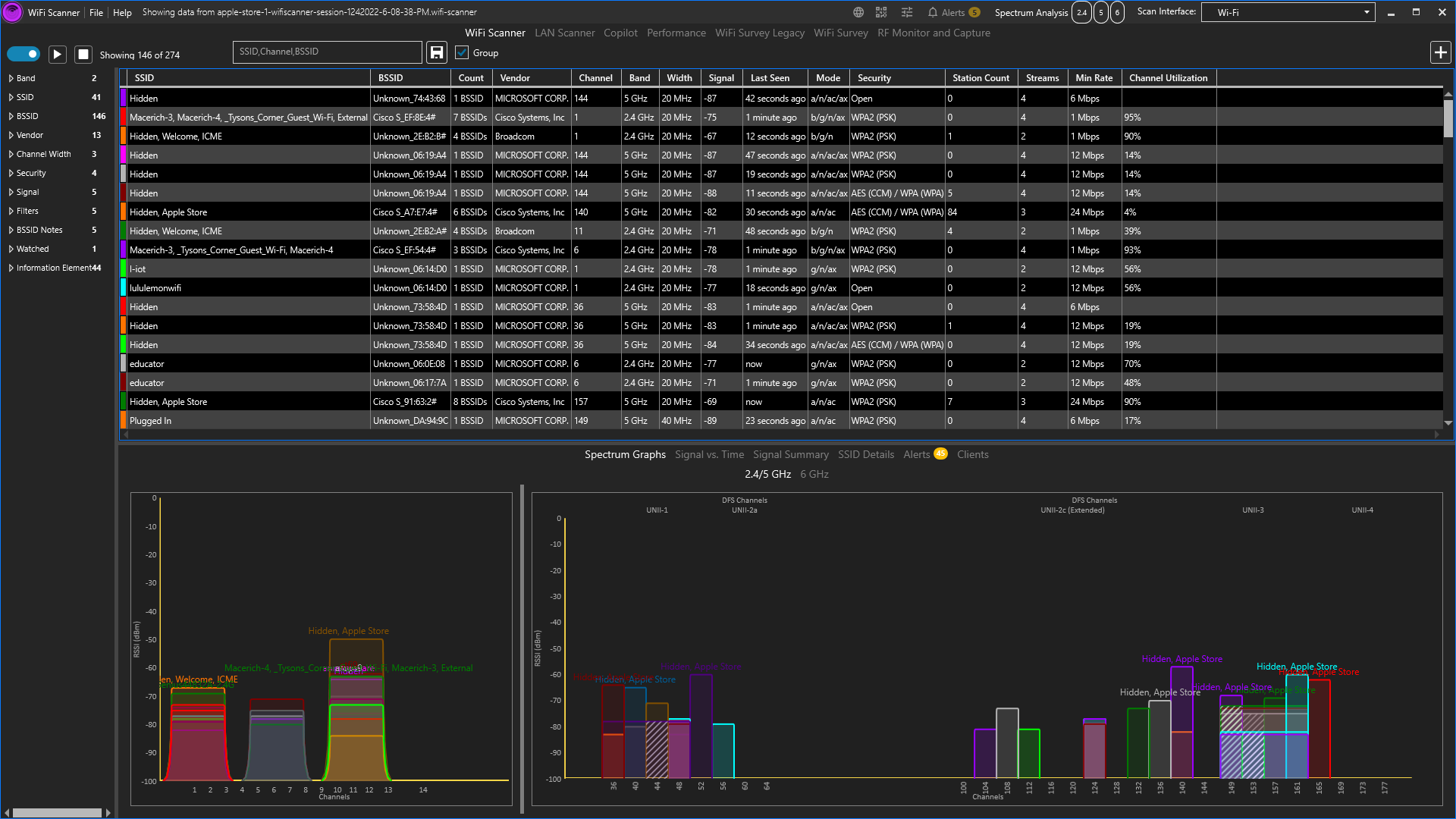Click the purple color swatch for Hidden channel 144 row
This screenshot has height=819, width=1456.
tap(123, 99)
